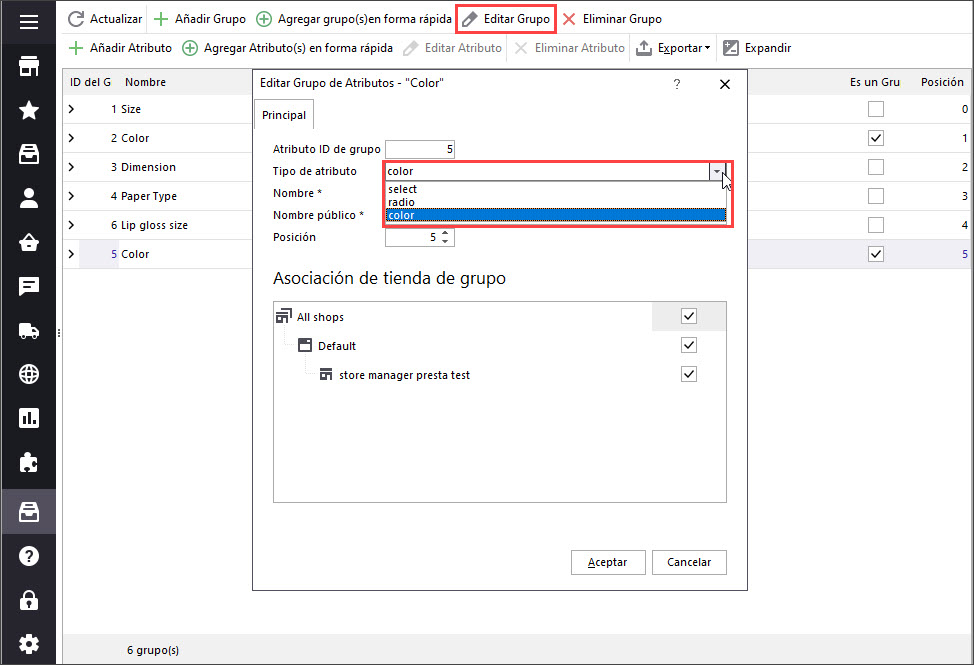Viewport: 974px width, 665px height.
Task: Sort by the Nombre column header
Action: point(145,82)
